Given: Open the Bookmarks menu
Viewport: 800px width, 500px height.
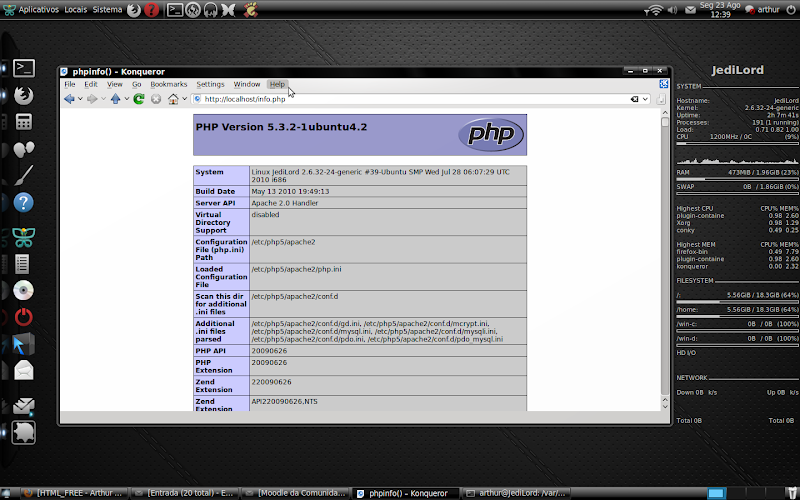Looking at the screenshot, I should tap(169, 84).
